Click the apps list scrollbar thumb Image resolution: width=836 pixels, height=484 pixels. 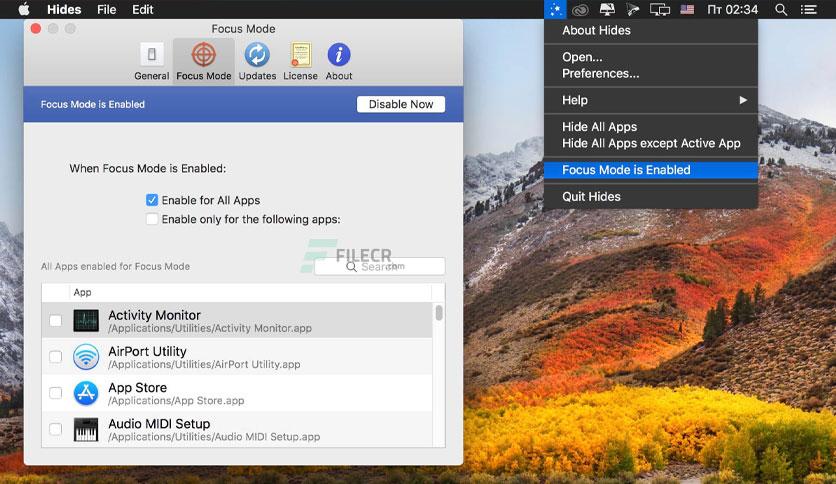[439, 312]
